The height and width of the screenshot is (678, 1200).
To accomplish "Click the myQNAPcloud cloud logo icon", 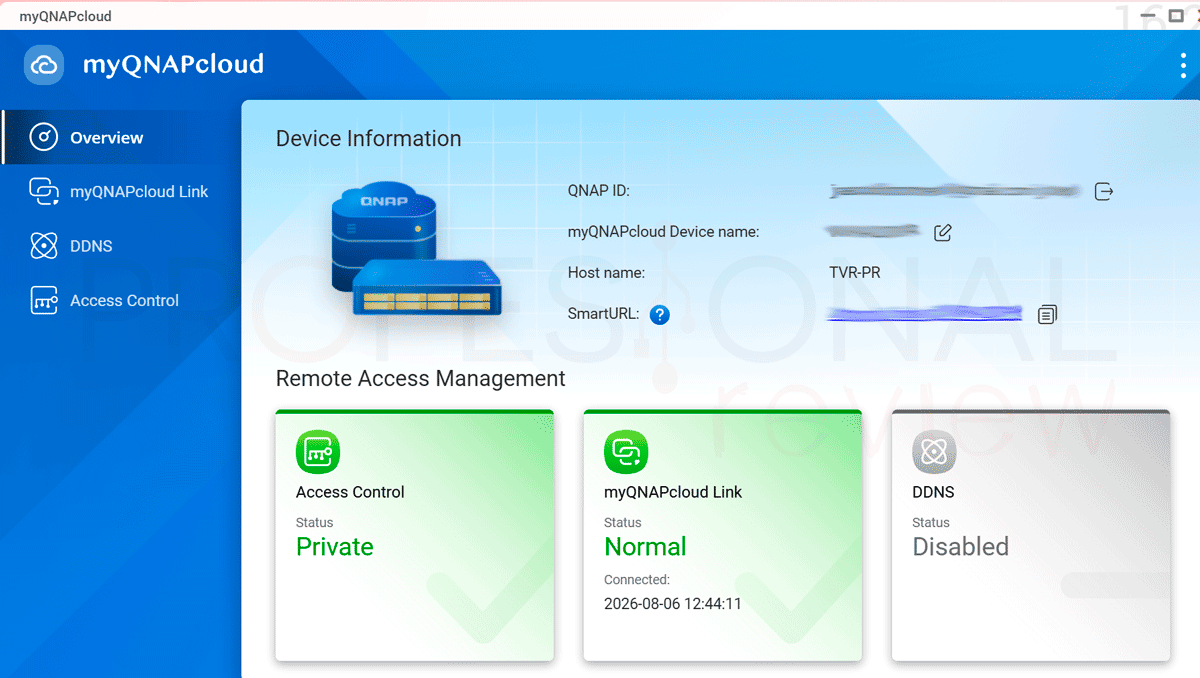I will [x=44, y=65].
